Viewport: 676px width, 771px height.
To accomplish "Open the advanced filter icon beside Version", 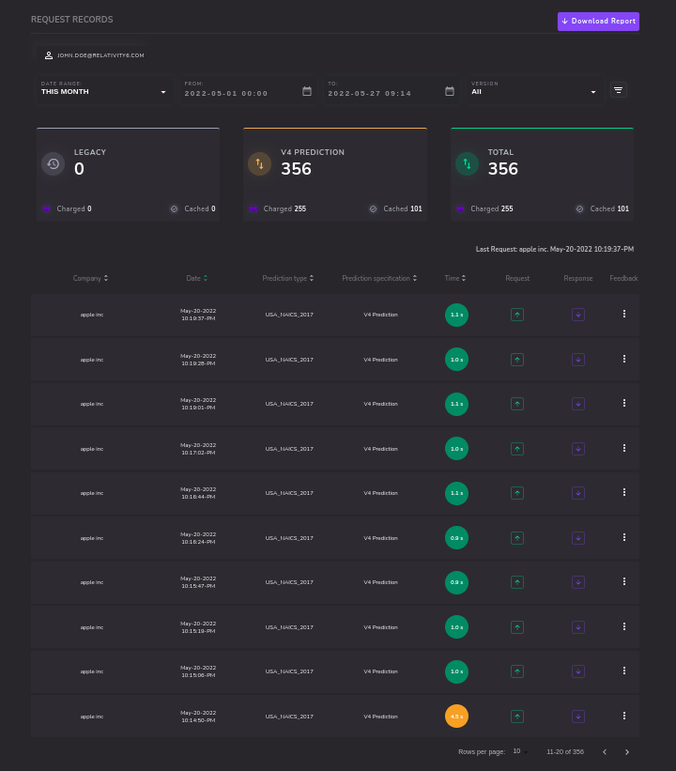I will [x=618, y=90].
